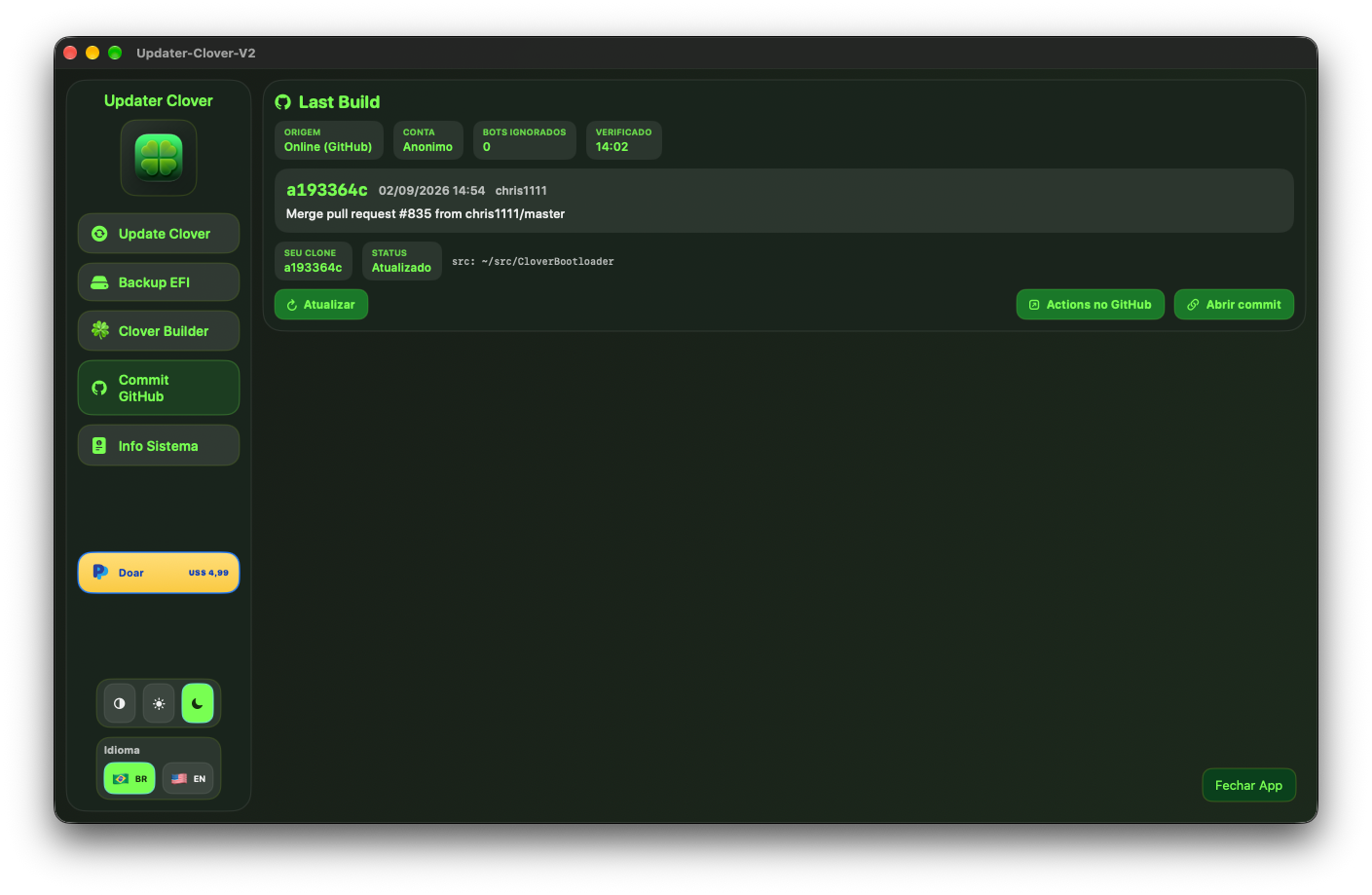
Task: Click the Merge pull request #835 message
Action: coord(426,214)
